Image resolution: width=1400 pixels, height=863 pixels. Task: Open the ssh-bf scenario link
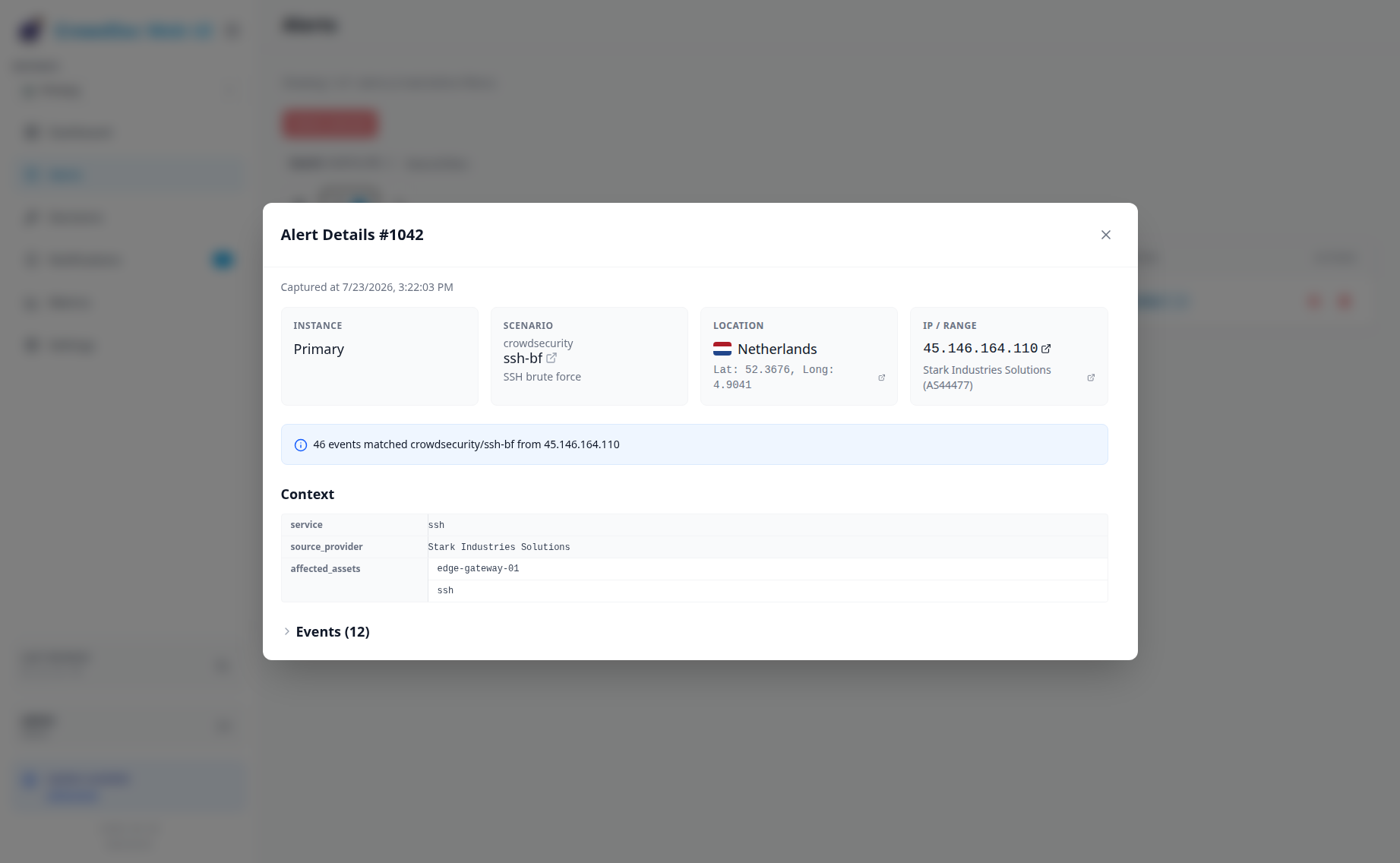pyautogui.click(x=523, y=358)
